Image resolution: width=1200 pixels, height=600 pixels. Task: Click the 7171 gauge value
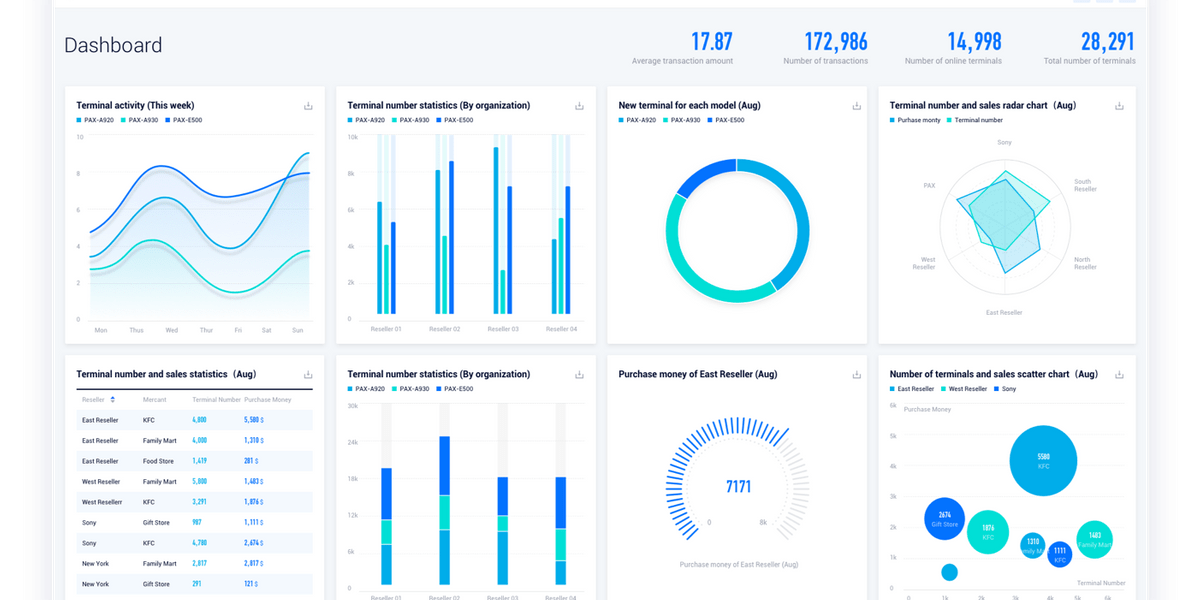[x=738, y=487]
